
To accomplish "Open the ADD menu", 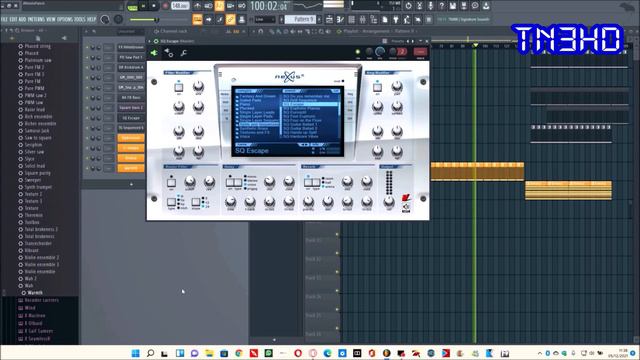I will (22, 19).
